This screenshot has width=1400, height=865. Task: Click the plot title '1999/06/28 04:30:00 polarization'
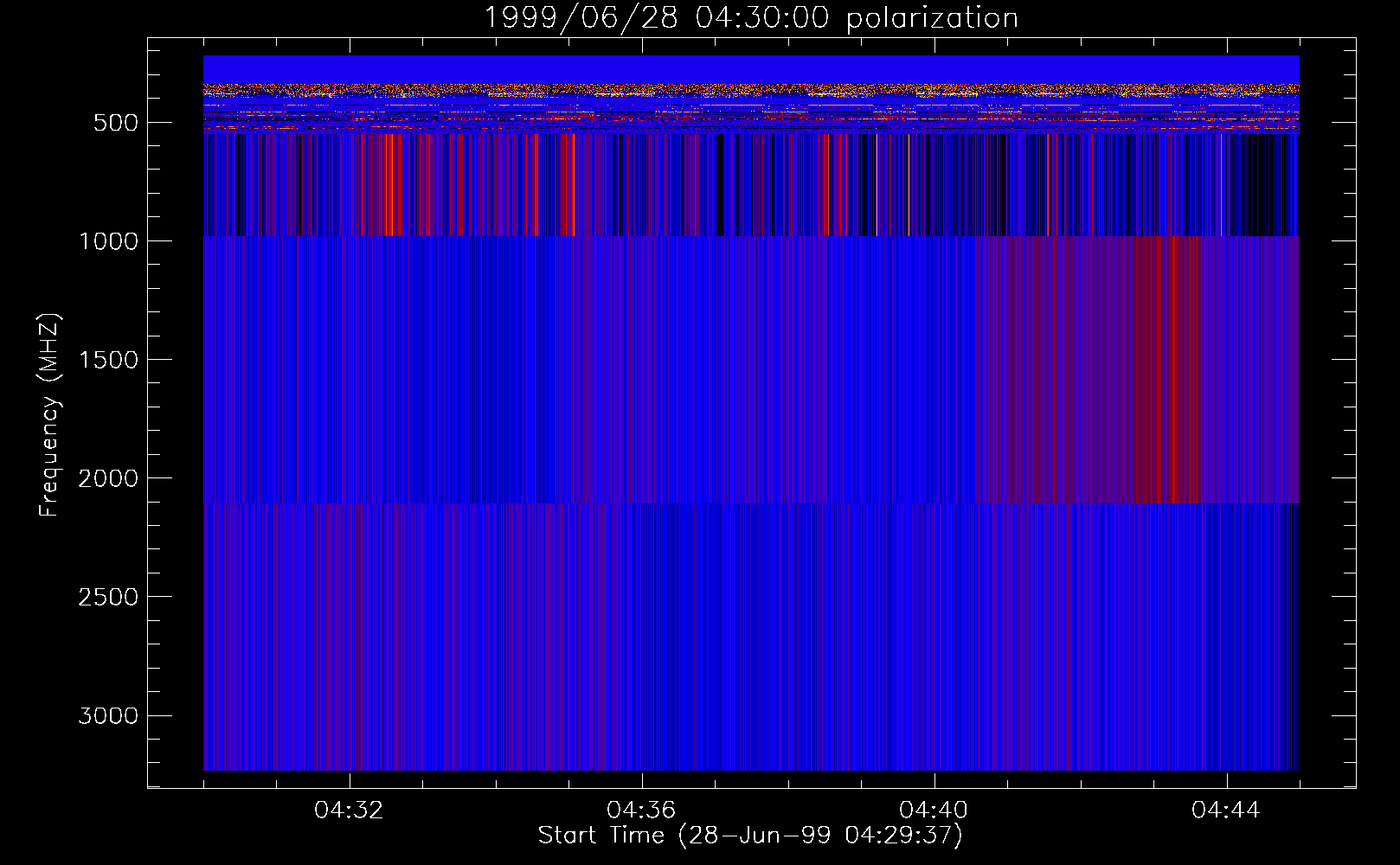click(x=751, y=17)
